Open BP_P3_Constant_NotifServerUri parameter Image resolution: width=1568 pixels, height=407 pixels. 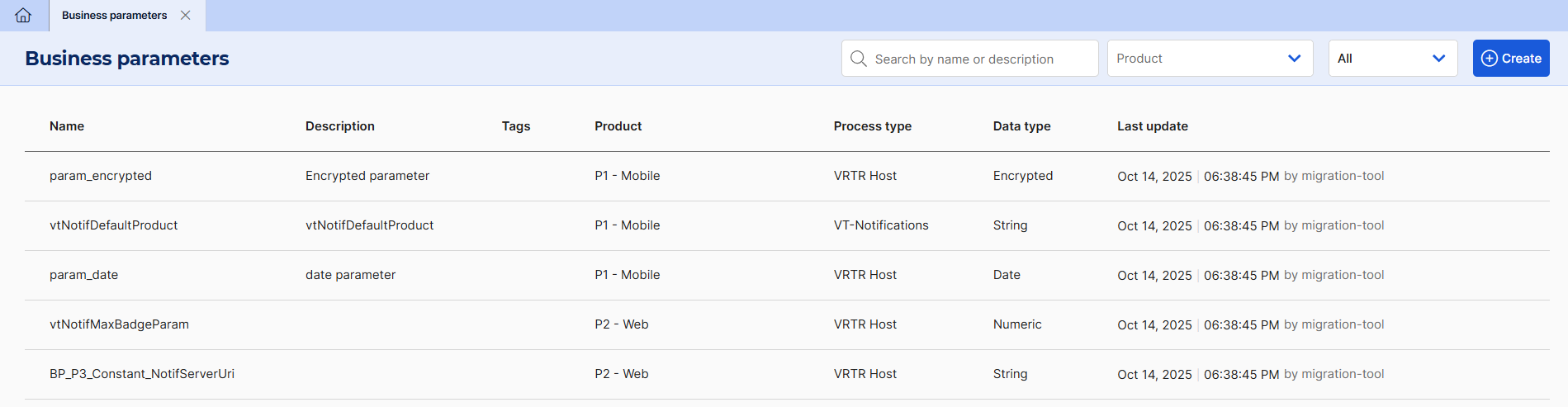tap(142, 374)
